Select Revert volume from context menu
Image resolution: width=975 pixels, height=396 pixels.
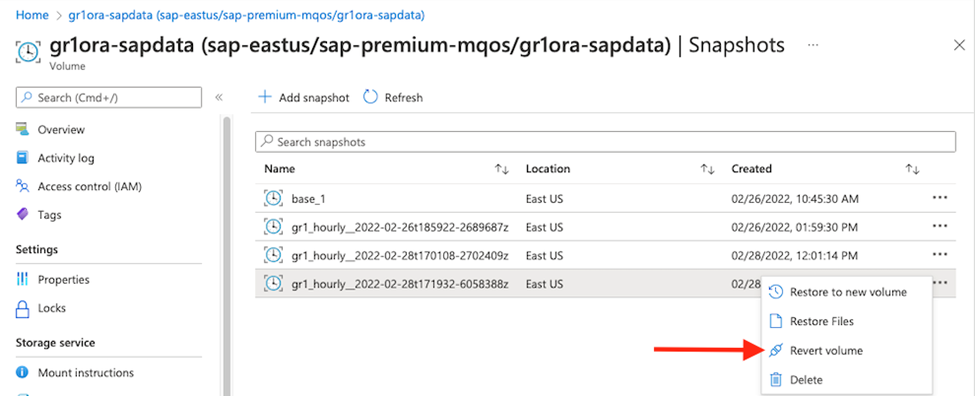point(816,351)
